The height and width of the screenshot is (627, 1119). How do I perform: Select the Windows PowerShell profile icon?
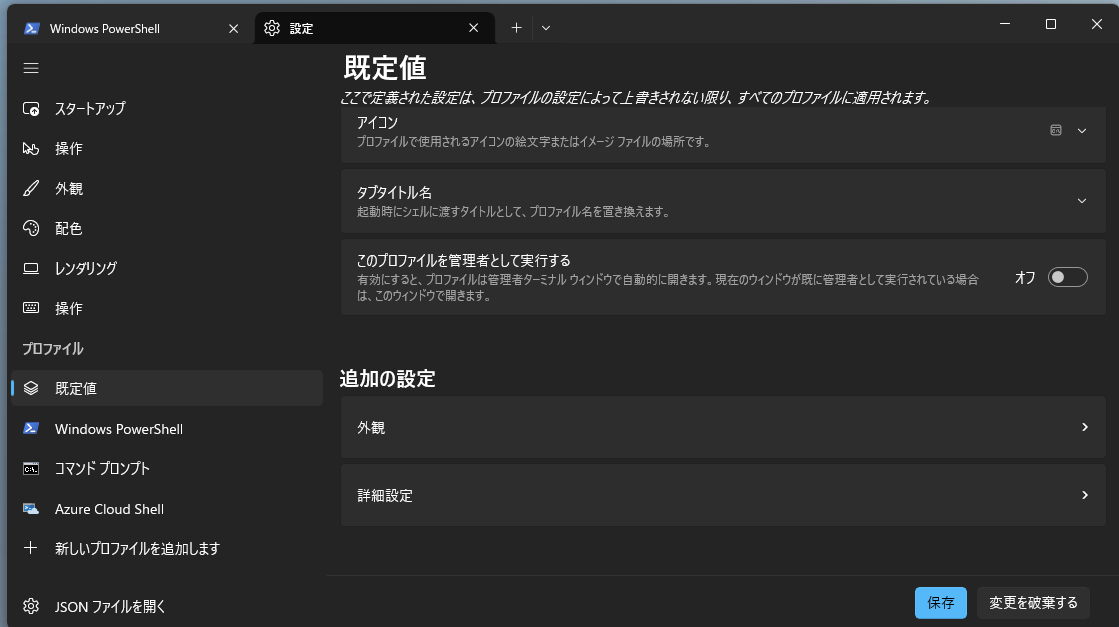(x=30, y=428)
